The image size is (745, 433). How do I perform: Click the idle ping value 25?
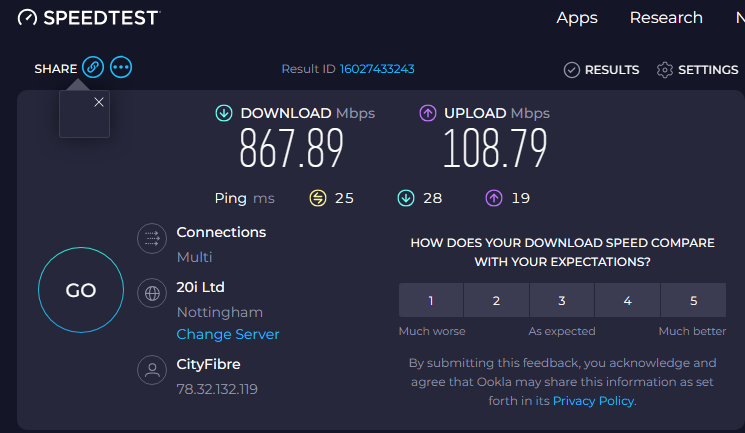(344, 198)
